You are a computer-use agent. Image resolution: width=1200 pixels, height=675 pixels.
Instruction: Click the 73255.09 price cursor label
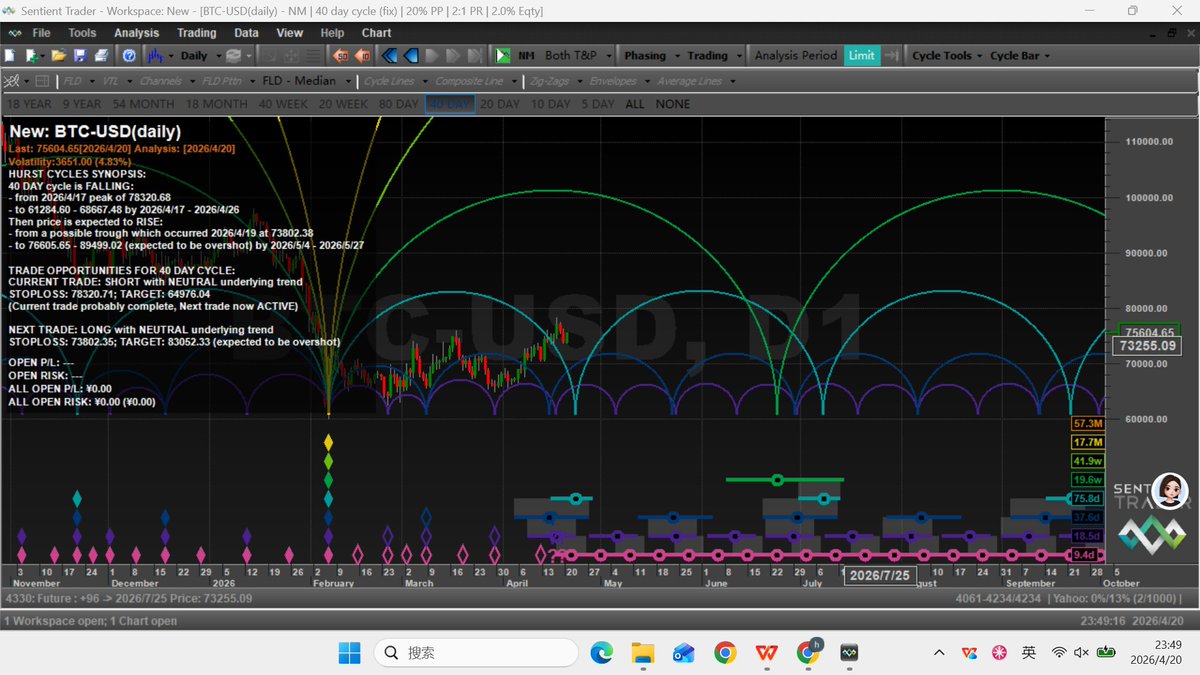1147,346
